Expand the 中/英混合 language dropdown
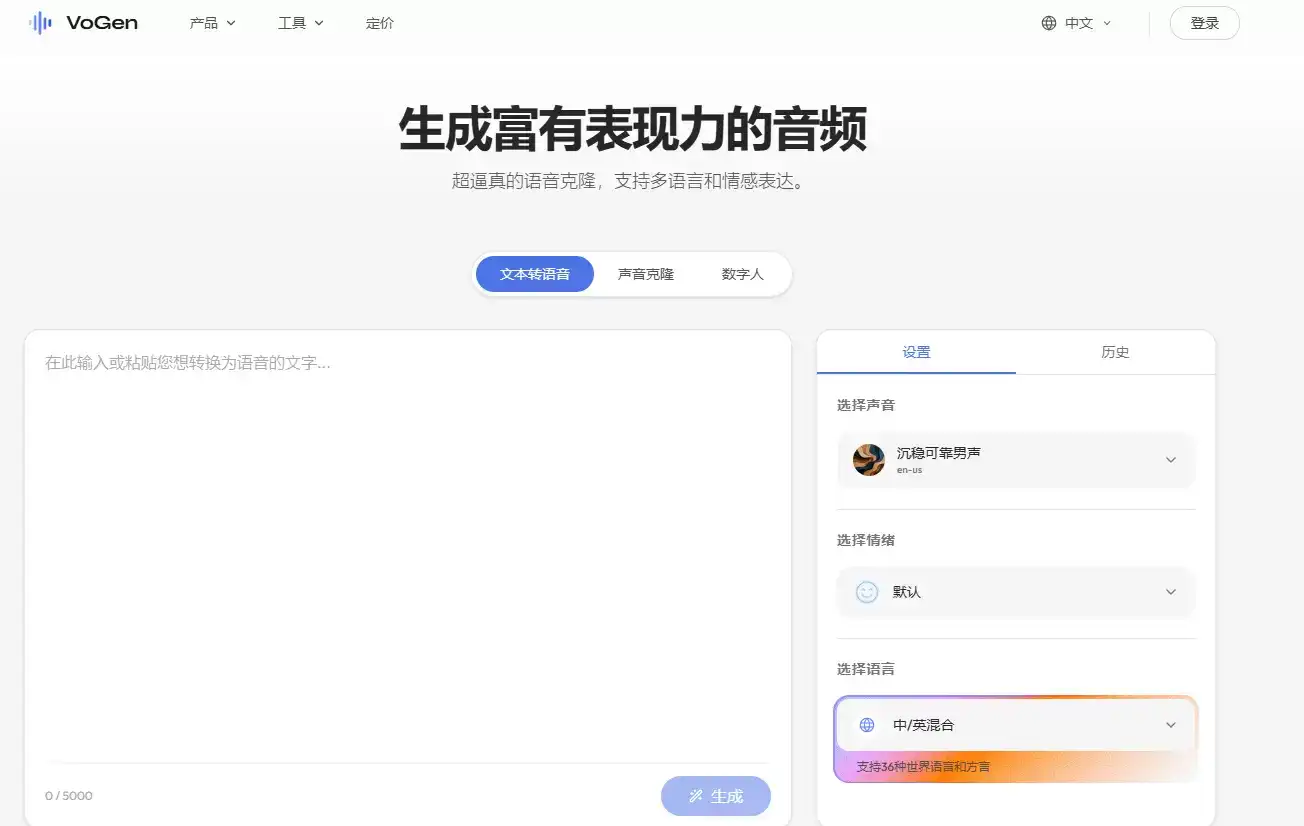 tap(1016, 725)
